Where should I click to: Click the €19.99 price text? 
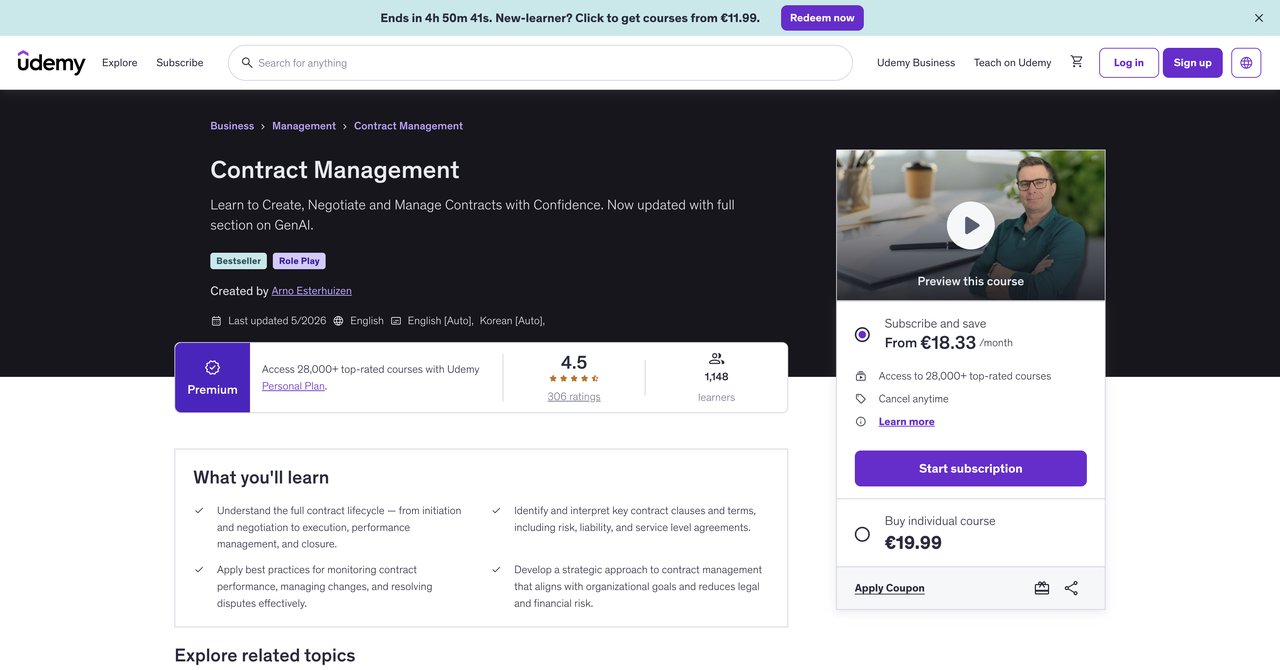(913, 543)
